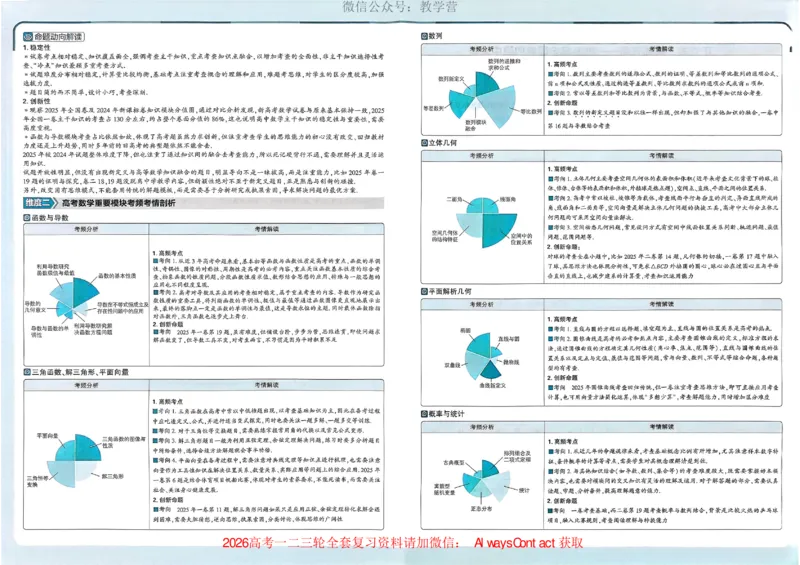Viewport: 800px width, 565px height.
Task: Click the 解三角形 chart label
Action: pos(112,476)
